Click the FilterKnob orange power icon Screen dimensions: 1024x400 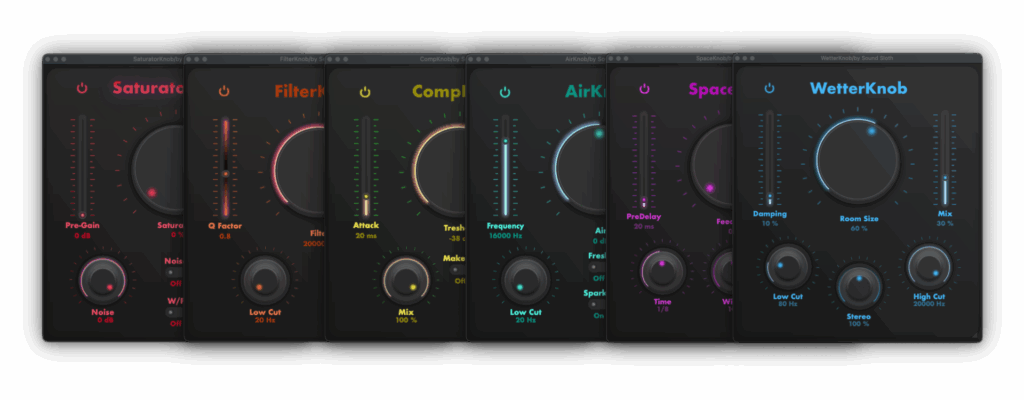(x=224, y=91)
